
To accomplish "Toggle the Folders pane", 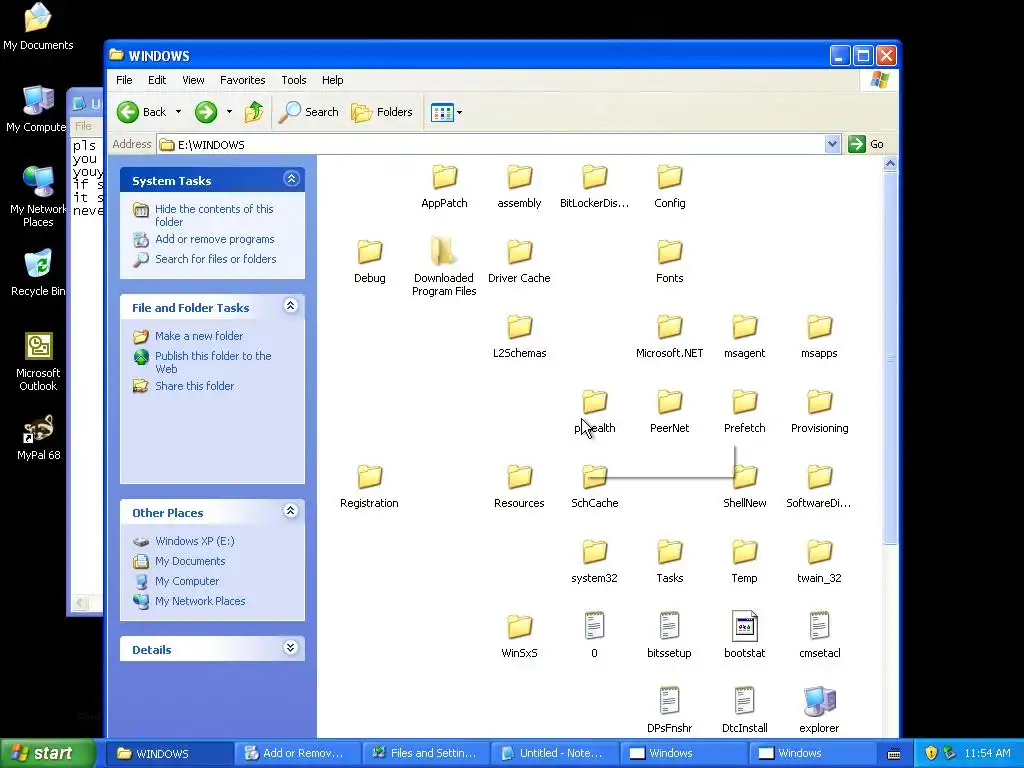I will (382, 112).
